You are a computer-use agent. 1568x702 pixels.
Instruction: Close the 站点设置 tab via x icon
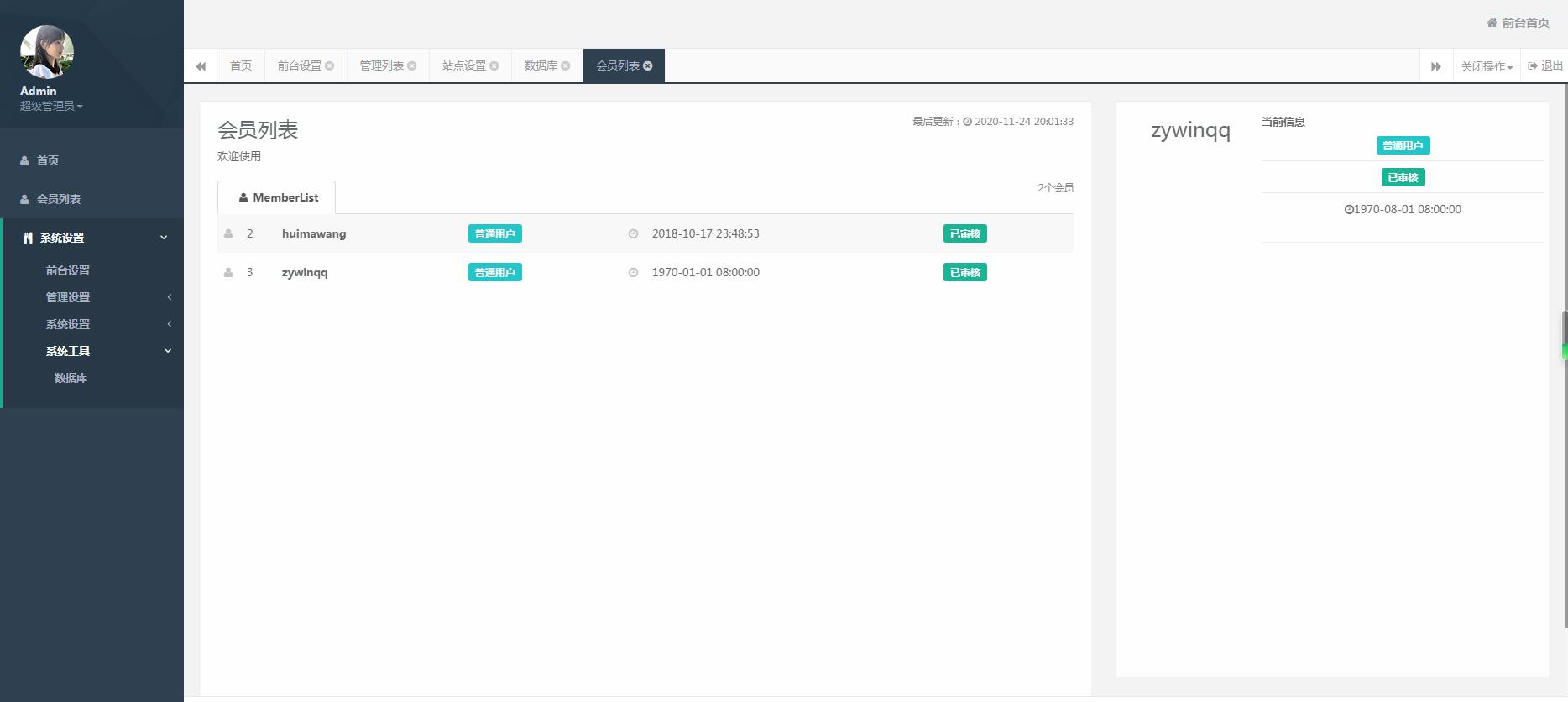click(494, 66)
